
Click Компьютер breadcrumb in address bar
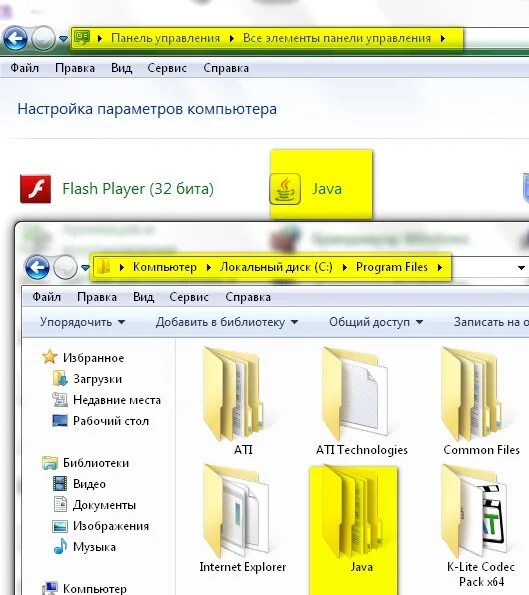click(165, 267)
